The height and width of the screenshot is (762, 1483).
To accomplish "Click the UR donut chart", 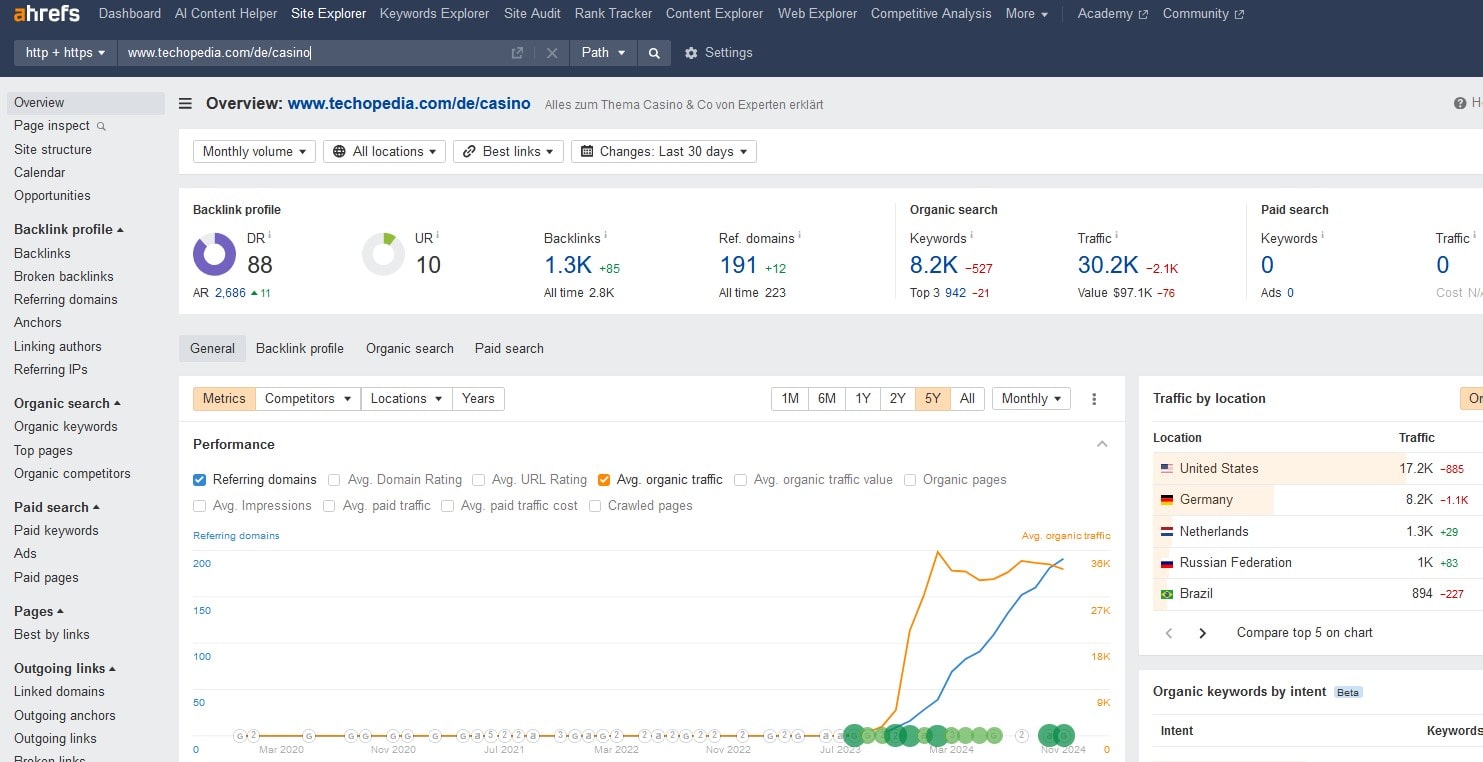I will coord(383,254).
